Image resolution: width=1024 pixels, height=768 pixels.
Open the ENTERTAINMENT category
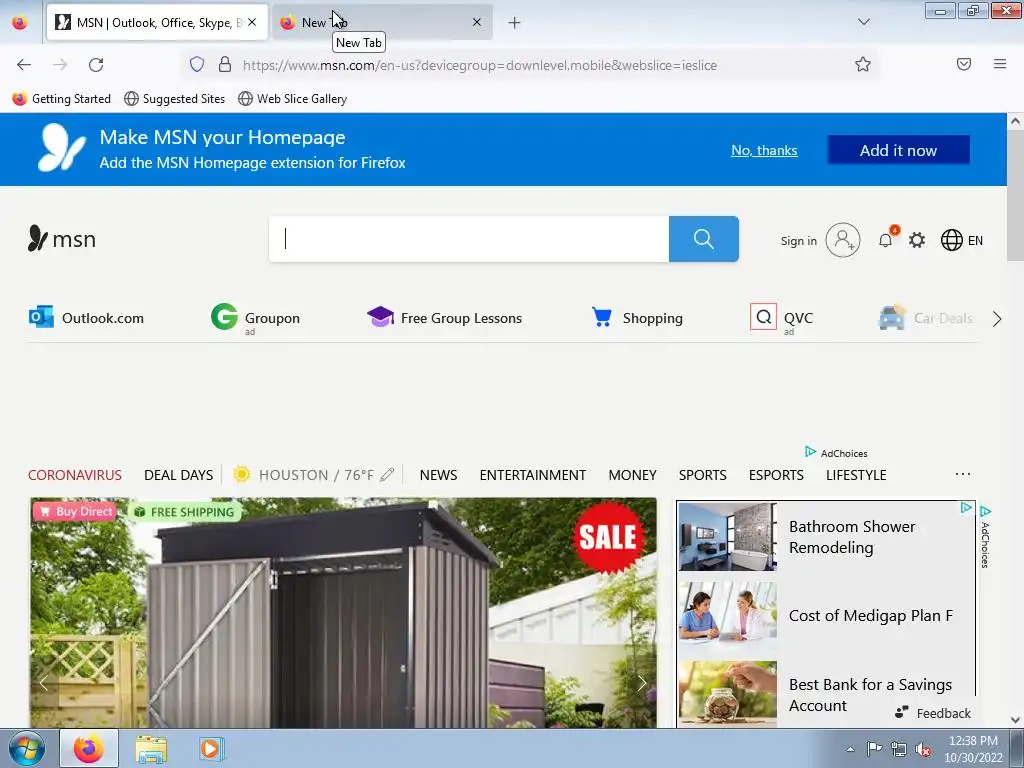tap(533, 475)
